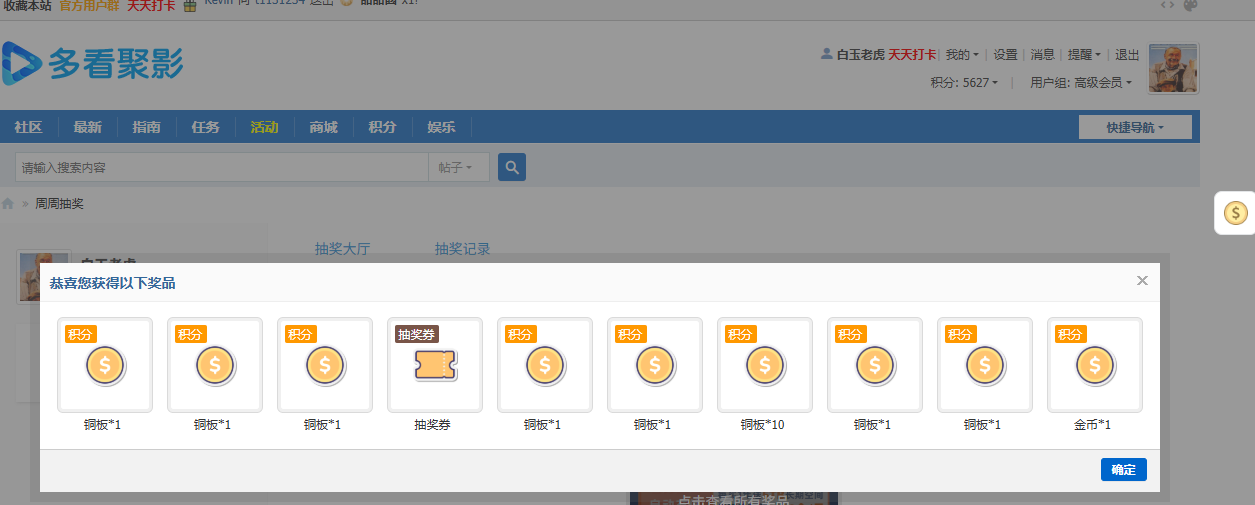Click the 多看聚影 site logo

pos(92,64)
